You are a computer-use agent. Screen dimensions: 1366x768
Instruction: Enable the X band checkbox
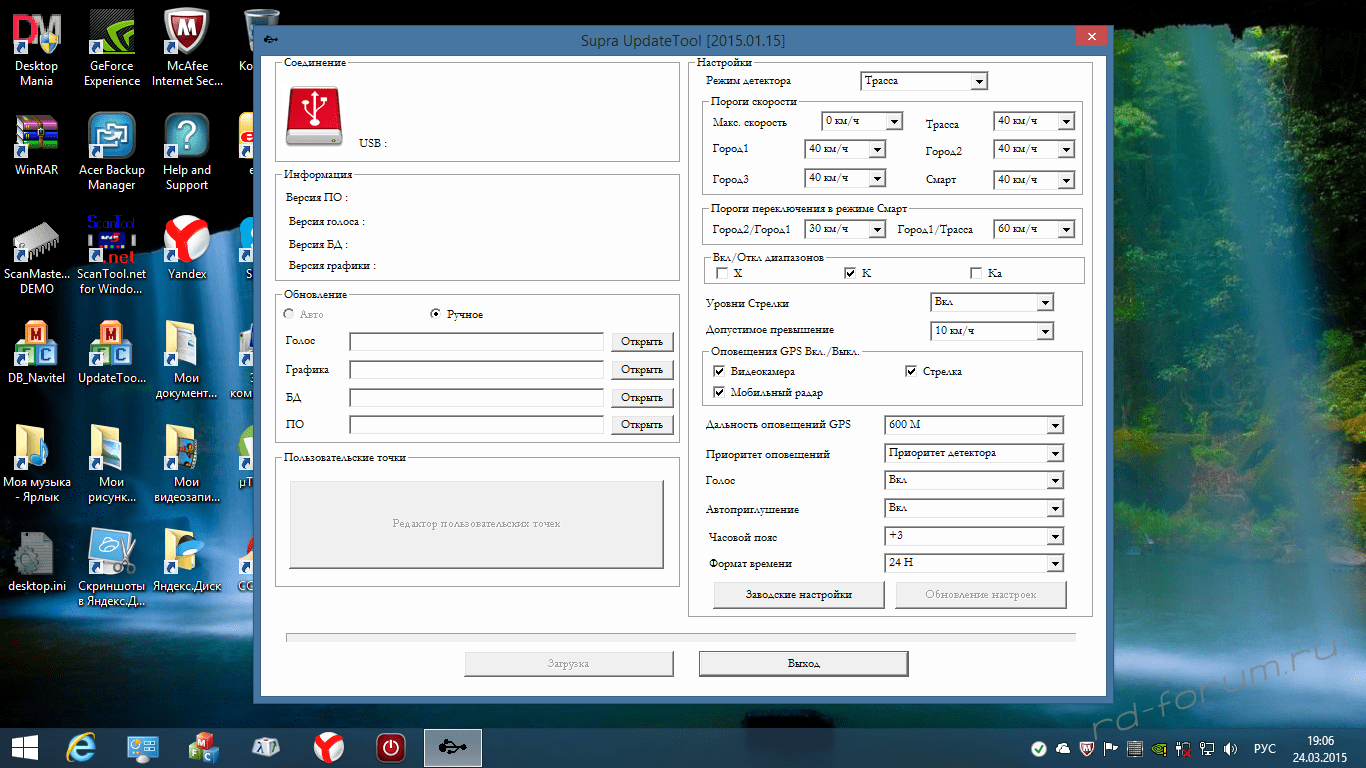pos(722,273)
